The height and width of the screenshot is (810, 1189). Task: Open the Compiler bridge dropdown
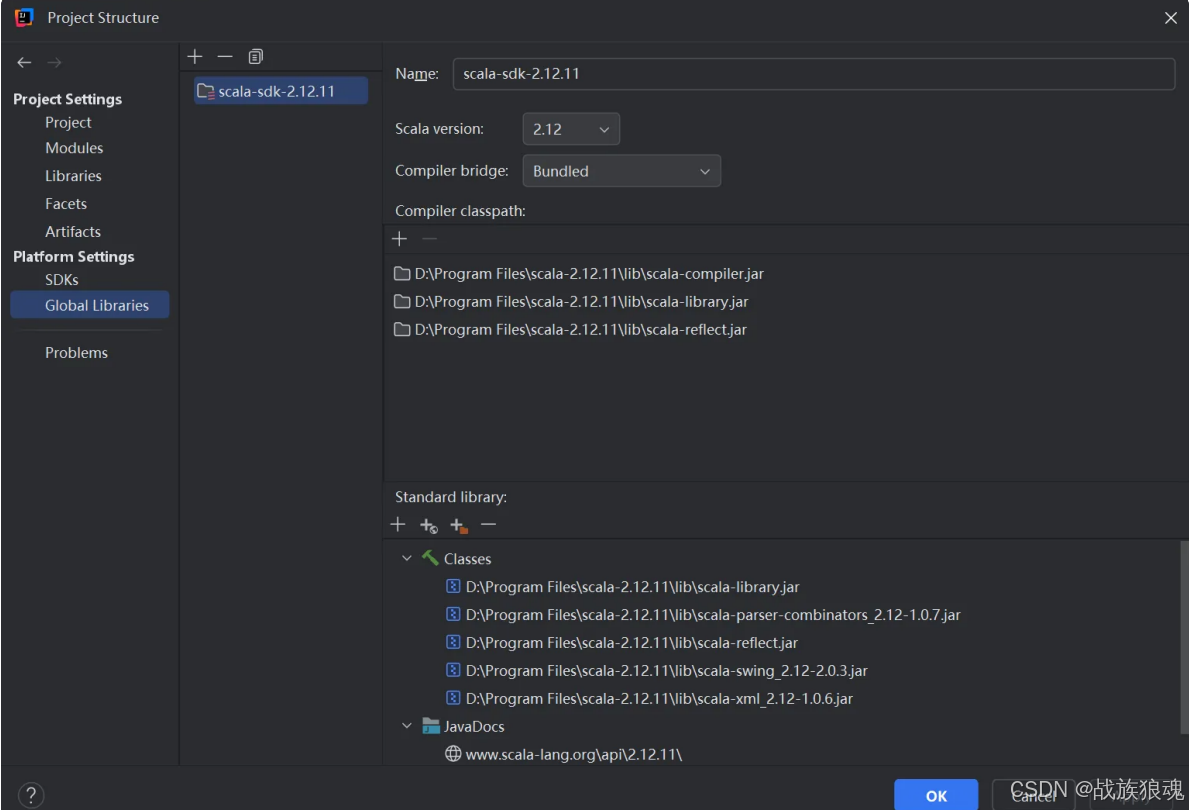pos(622,171)
